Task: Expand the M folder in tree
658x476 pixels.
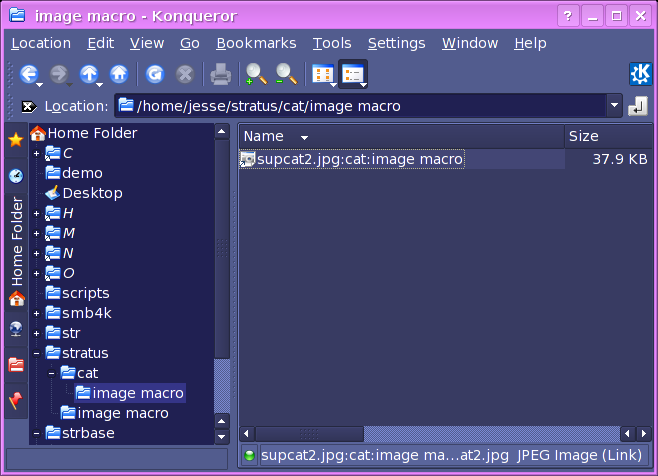Action: click(x=37, y=233)
